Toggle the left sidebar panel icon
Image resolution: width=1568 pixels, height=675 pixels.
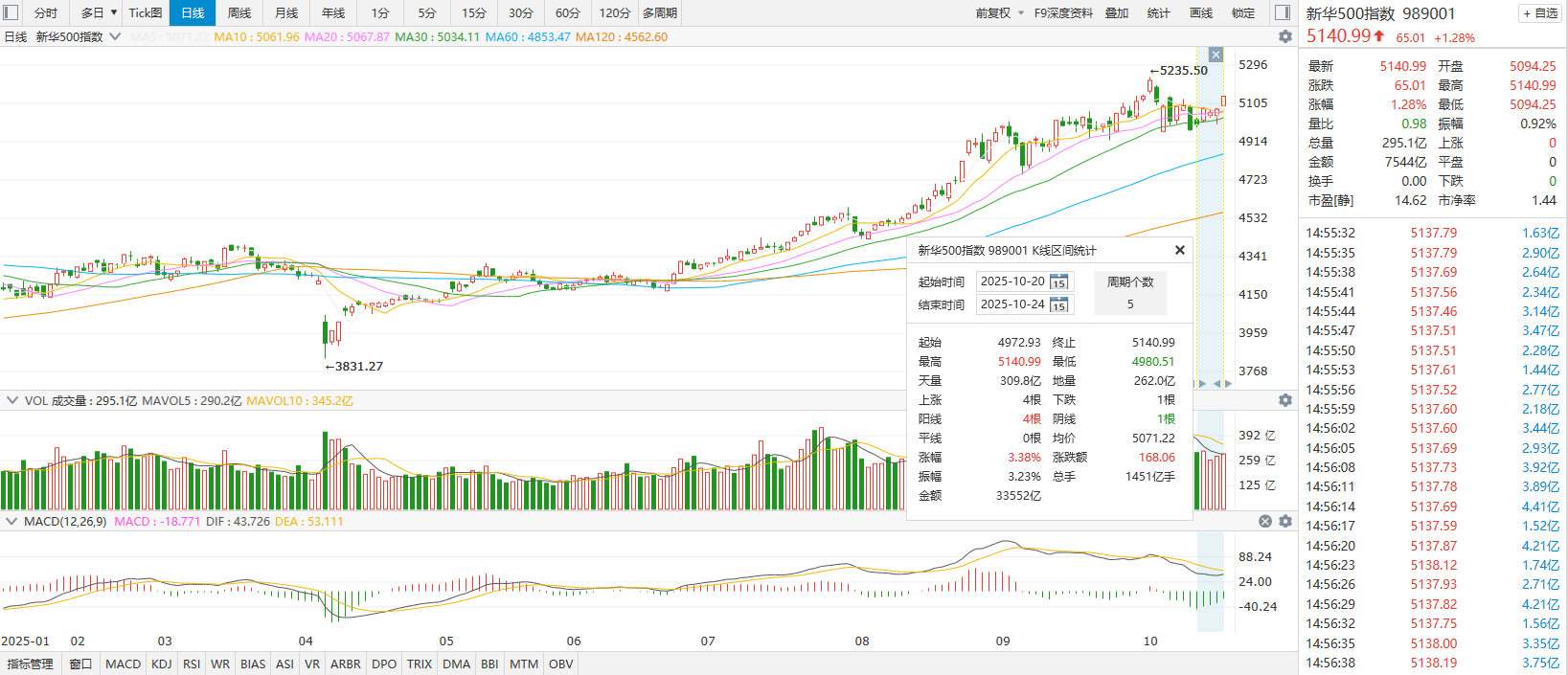click(11, 12)
